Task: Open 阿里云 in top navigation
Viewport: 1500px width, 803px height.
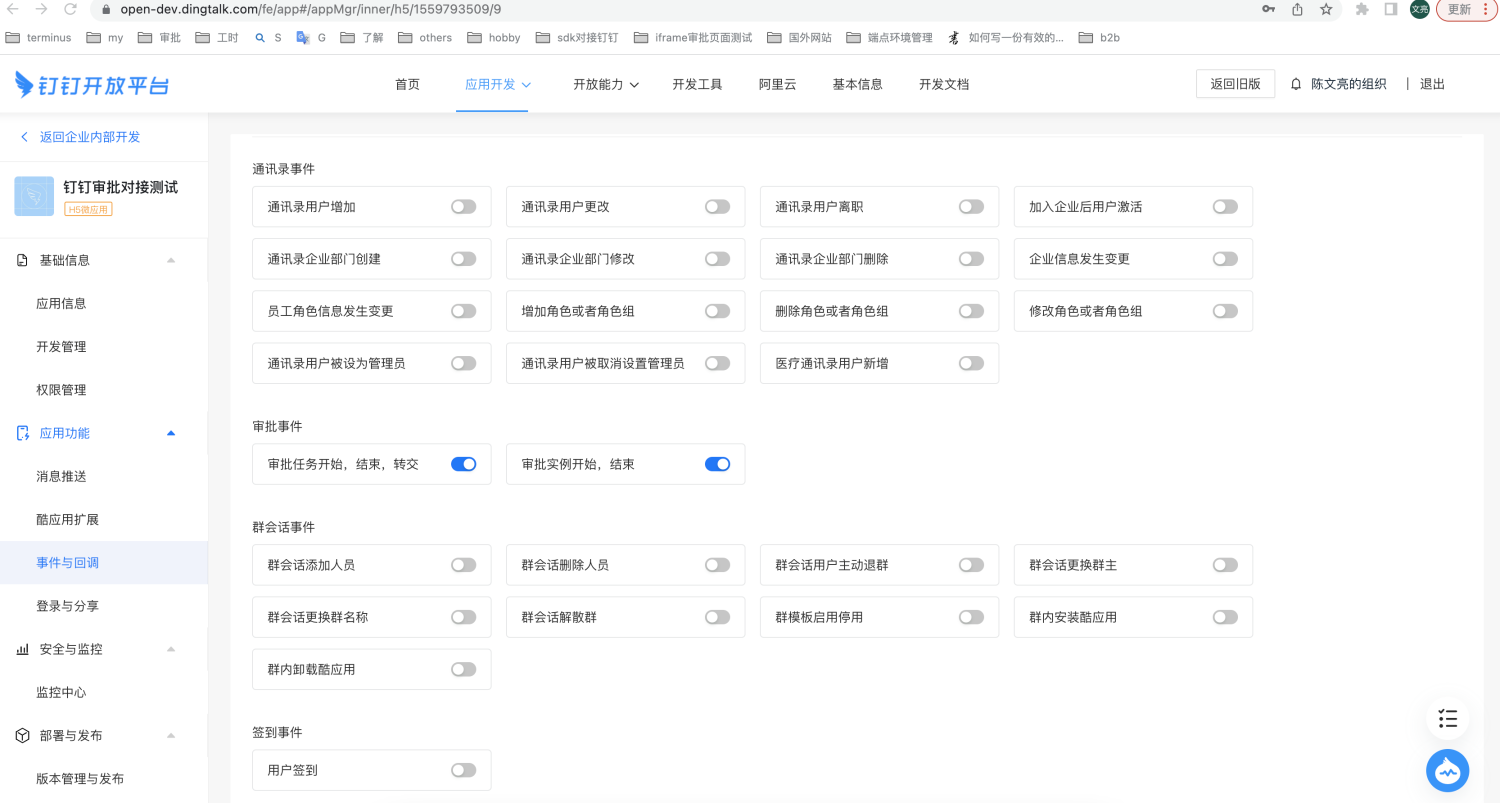Action: (777, 84)
